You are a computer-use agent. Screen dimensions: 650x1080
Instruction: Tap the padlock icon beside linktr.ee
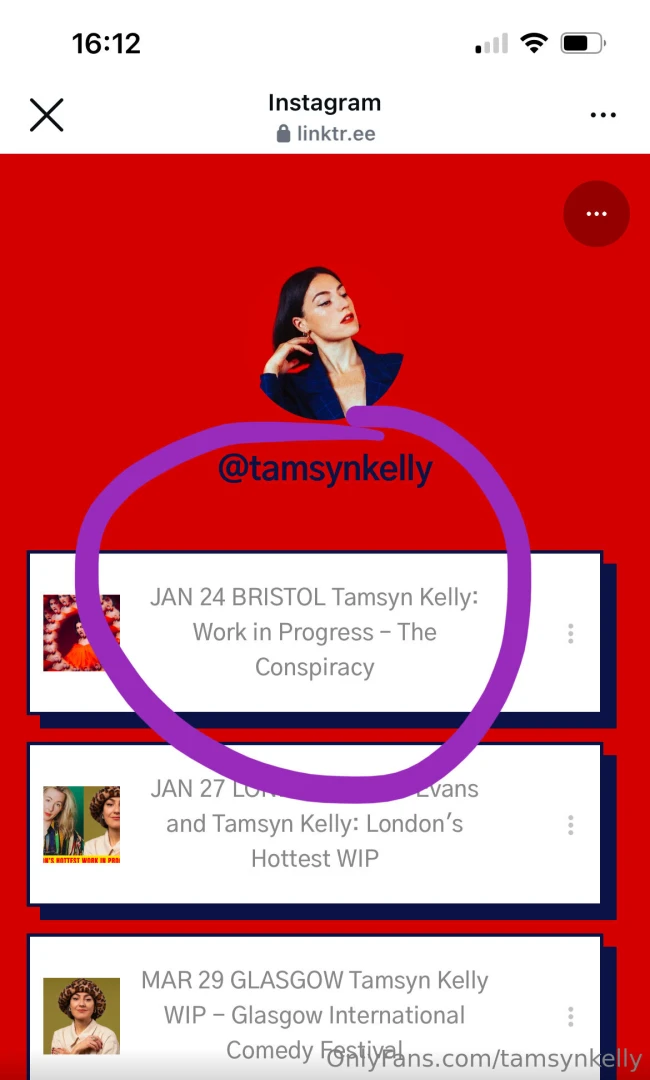coord(283,134)
